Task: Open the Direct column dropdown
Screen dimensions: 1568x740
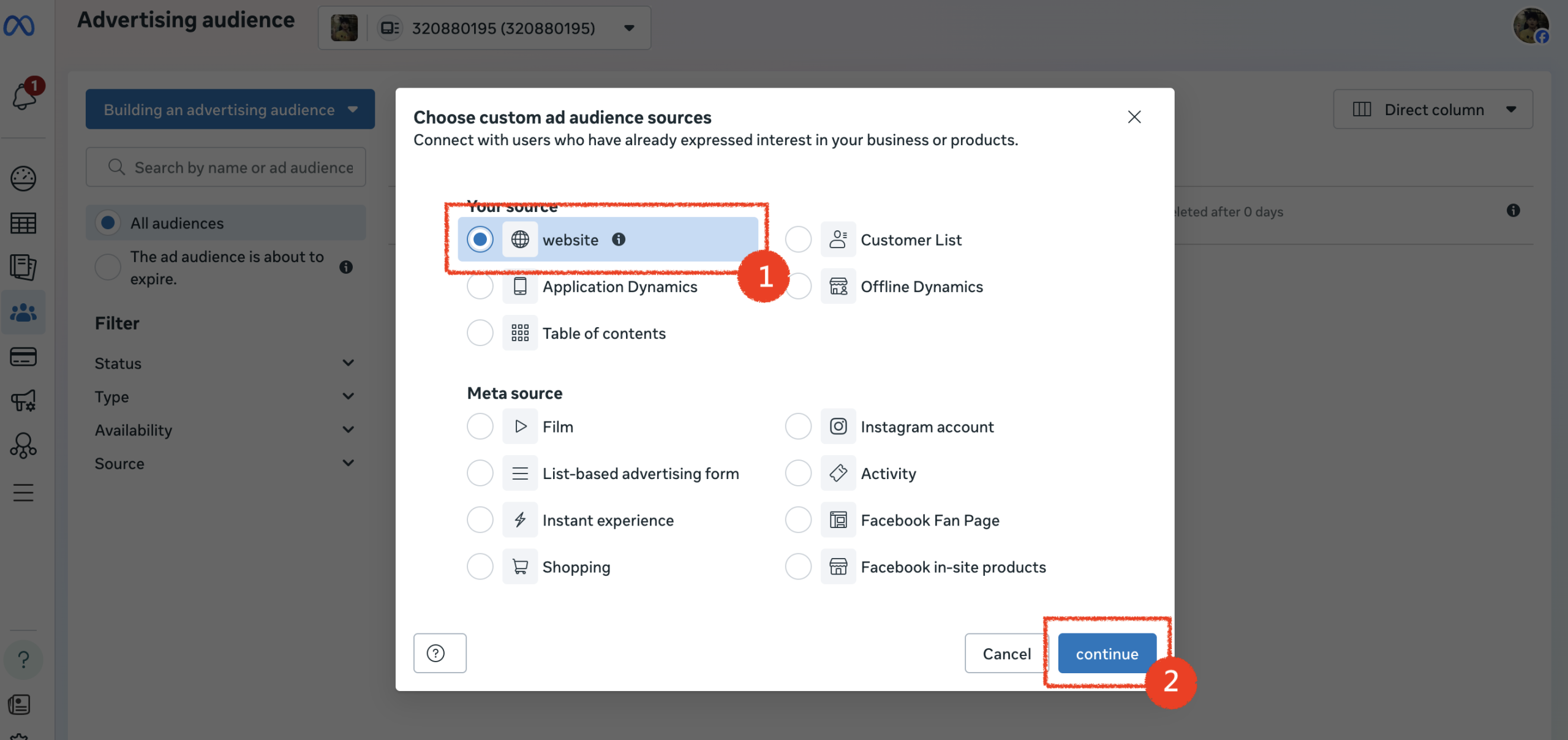Action: 1433,110
